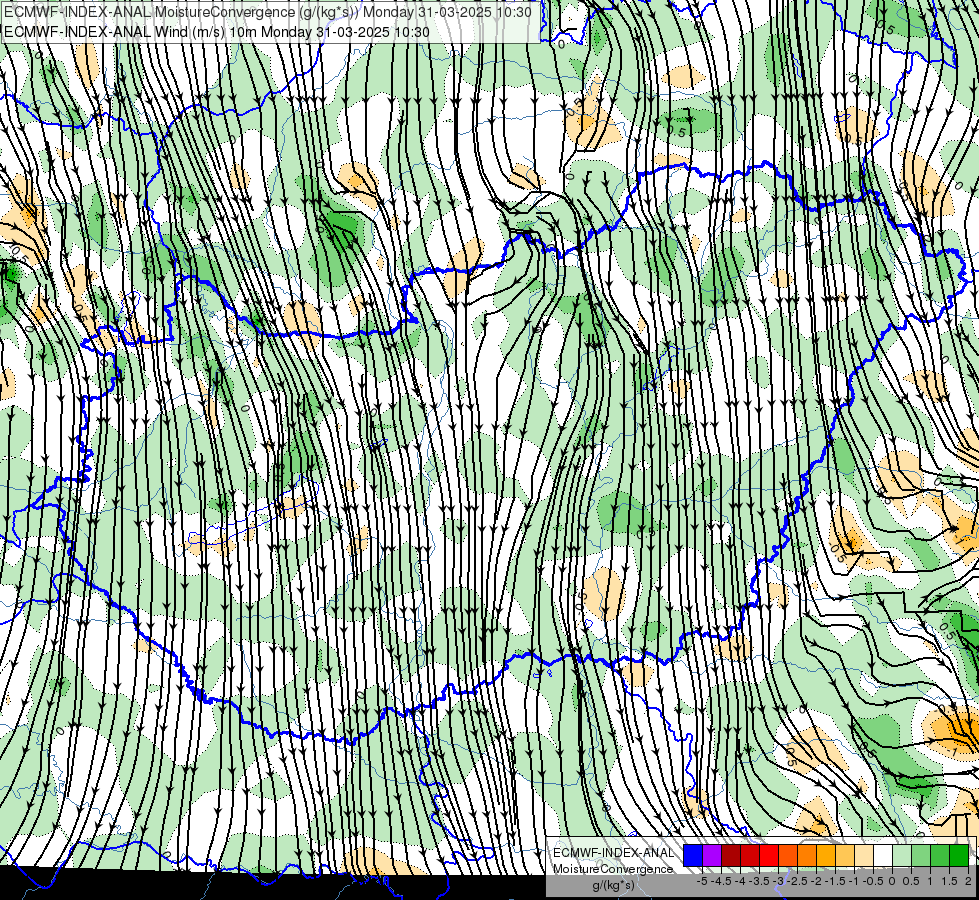Image resolution: width=979 pixels, height=900 pixels.
Task: Click the legend unit label g/(kg*s)
Action: (x=613, y=885)
